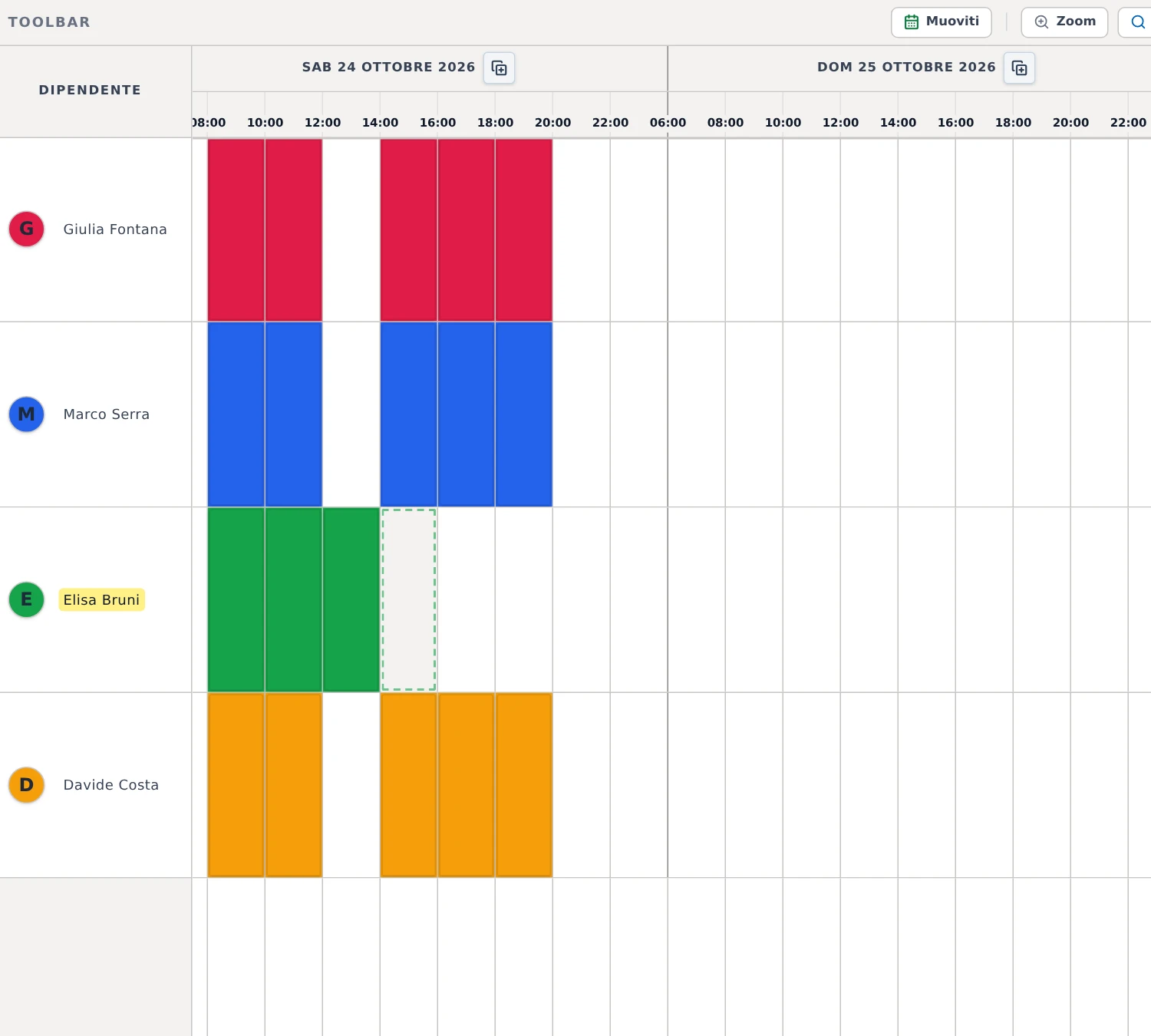Screen dimensions: 1151x1036
Task: Select the highlighted Elisa Bruni name
Action: point(101,599)
